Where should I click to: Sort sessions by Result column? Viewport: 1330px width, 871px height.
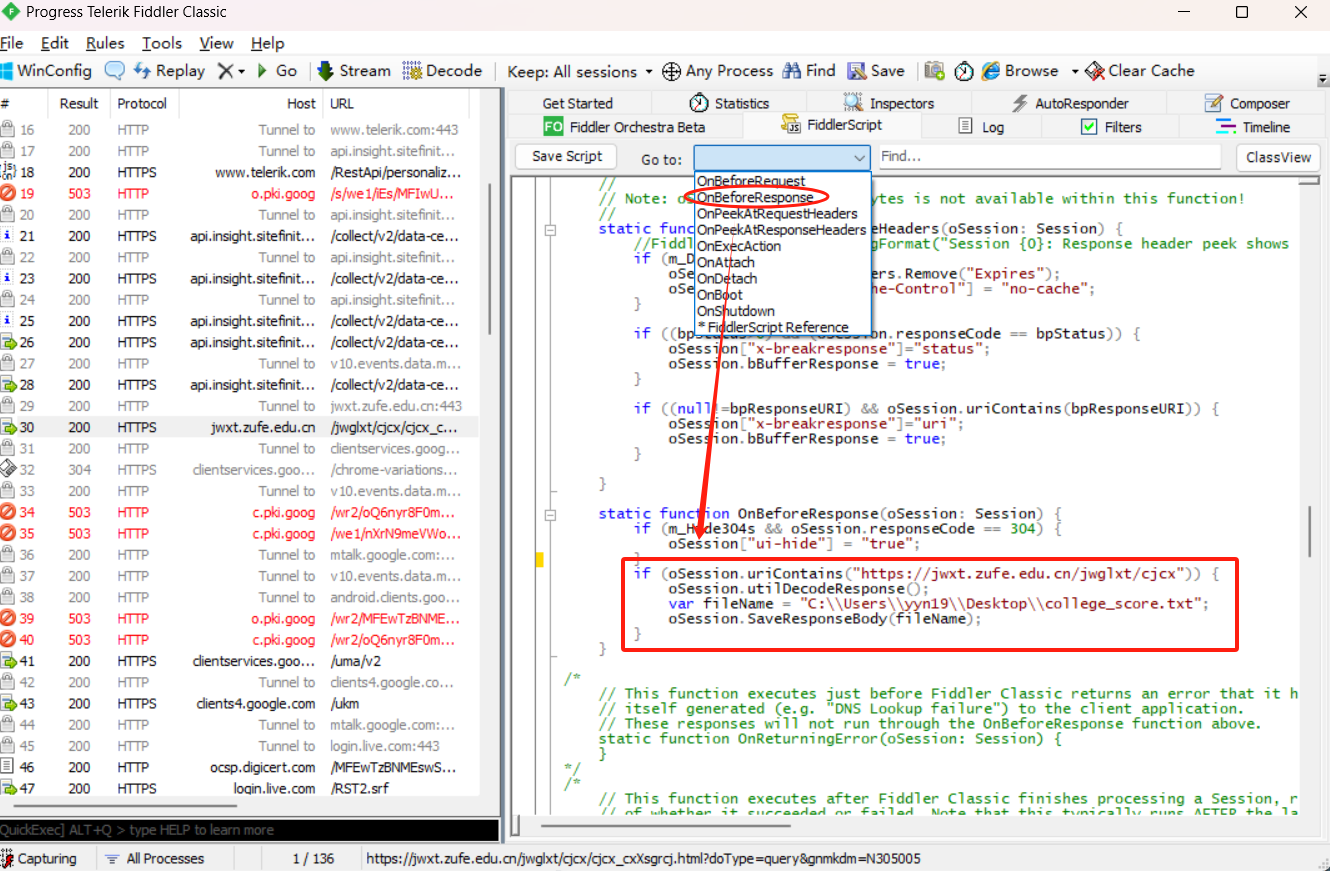click(x=79, y=103)
